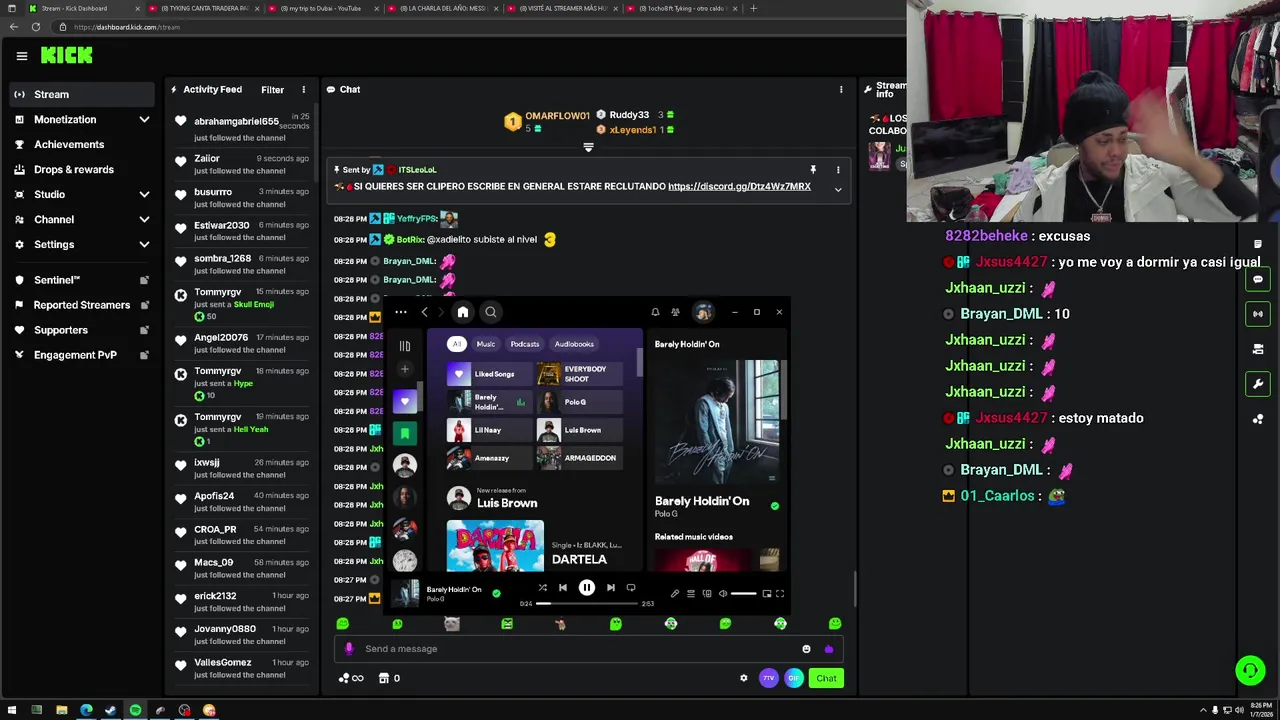Switch to 'my trip to Dubai' YouTube tab
This screenshot has height=720, width=1280.
tap(320, 8)
